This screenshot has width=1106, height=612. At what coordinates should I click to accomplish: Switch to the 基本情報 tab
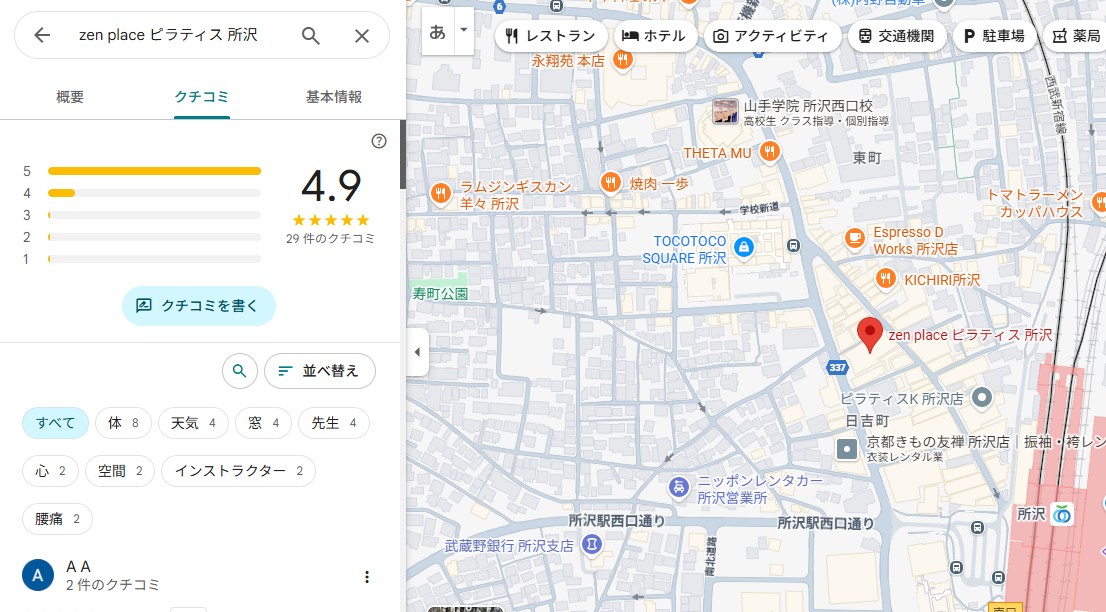pyautogui.click(x=334, y=97)
